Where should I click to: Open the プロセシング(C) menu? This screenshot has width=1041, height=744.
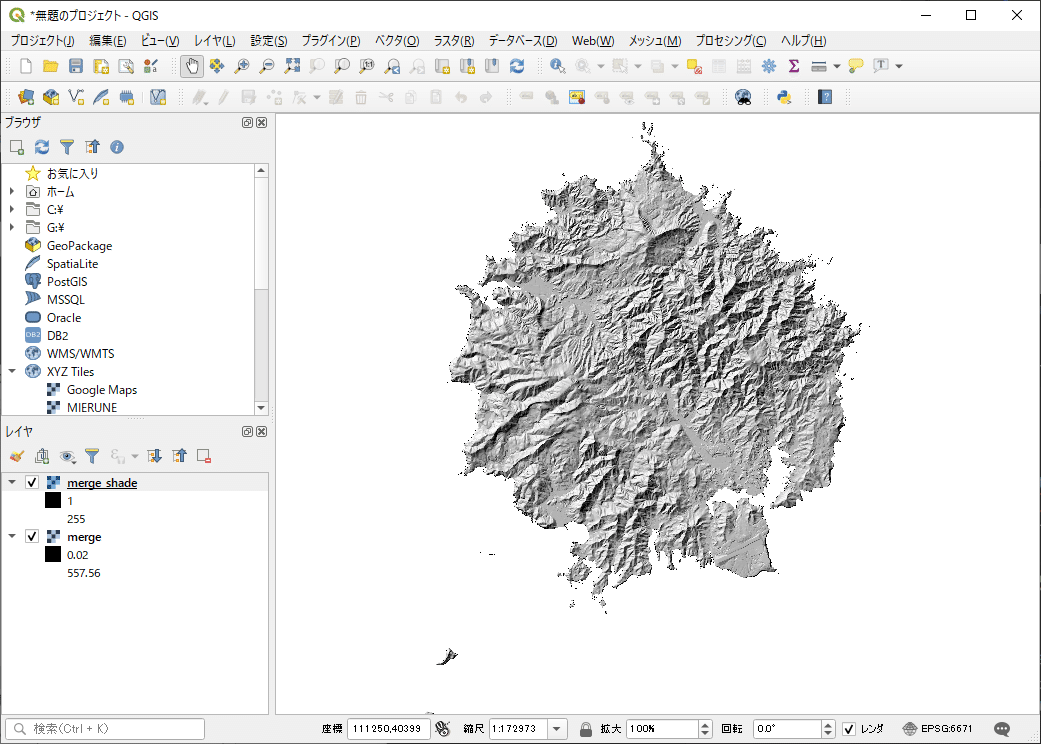click(x=730, y=41)
